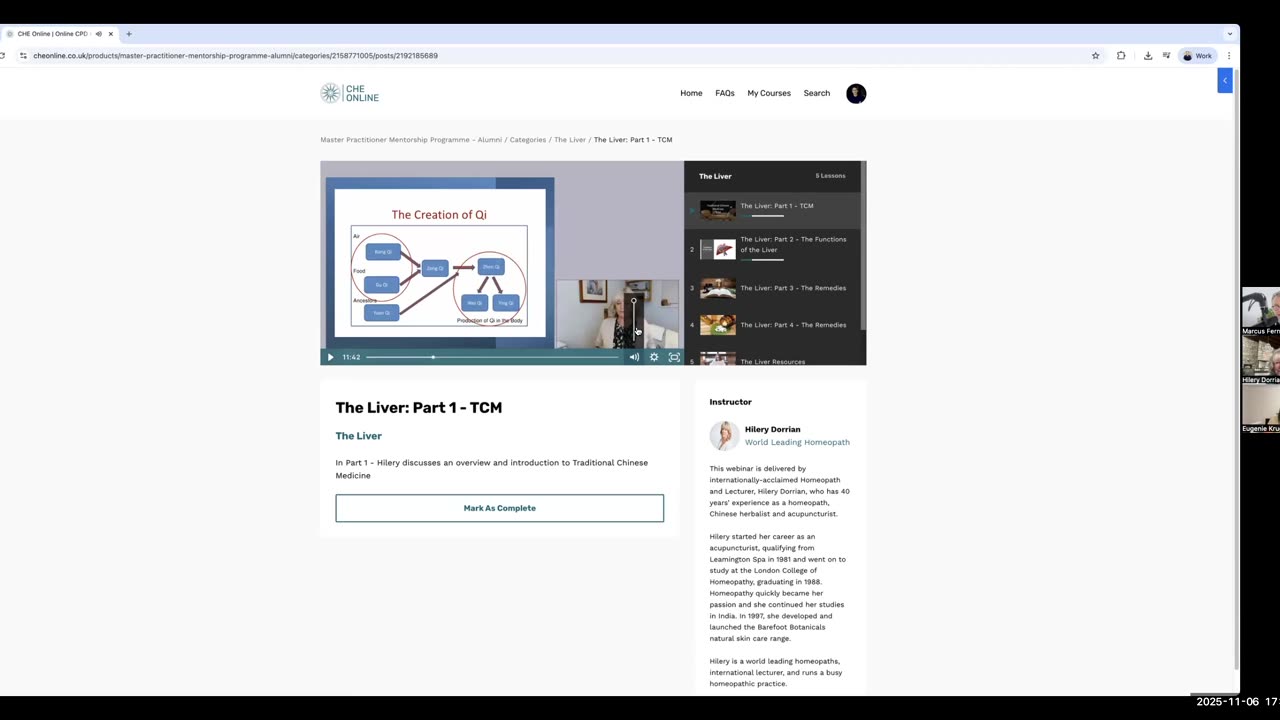
Task: Go to the Home menu item
Action: click(x=691, y=93)
